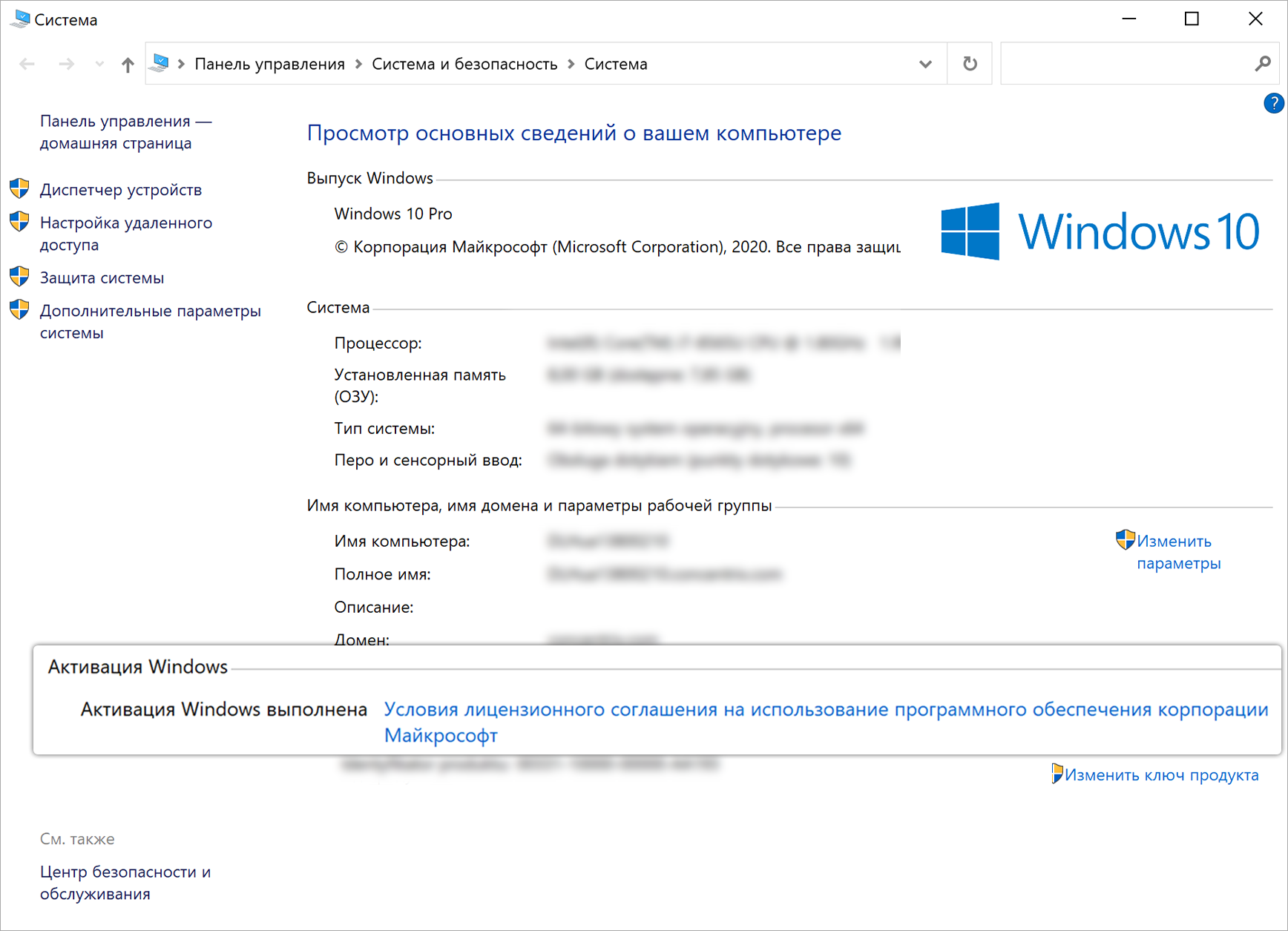Click the computer icon in address bar
Image resolution: width=1288 pixels, height=931 pixels.
[x=160, y=63]
